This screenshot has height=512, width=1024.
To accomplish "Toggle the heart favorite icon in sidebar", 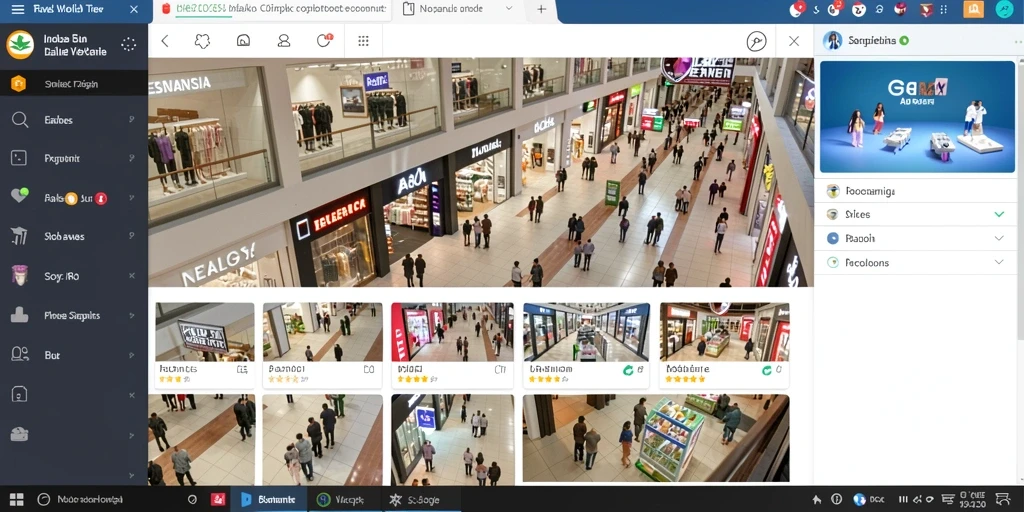I will click(x=20, y=195).
